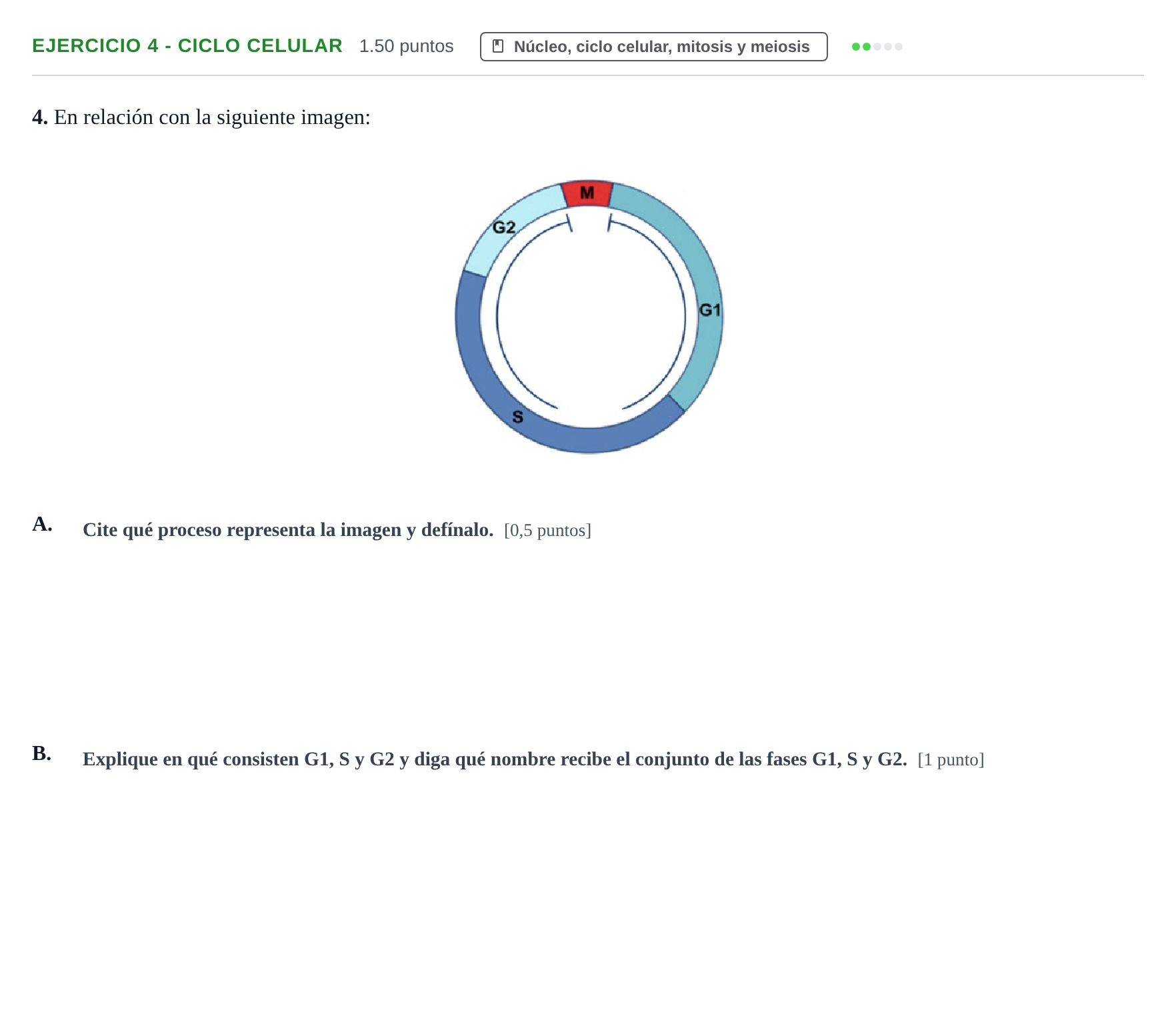The width and height of the screenshot is (1176, 1036).
Task: Click the '[0,5 puntos]' mark for question A
Action: coord(547,531)
